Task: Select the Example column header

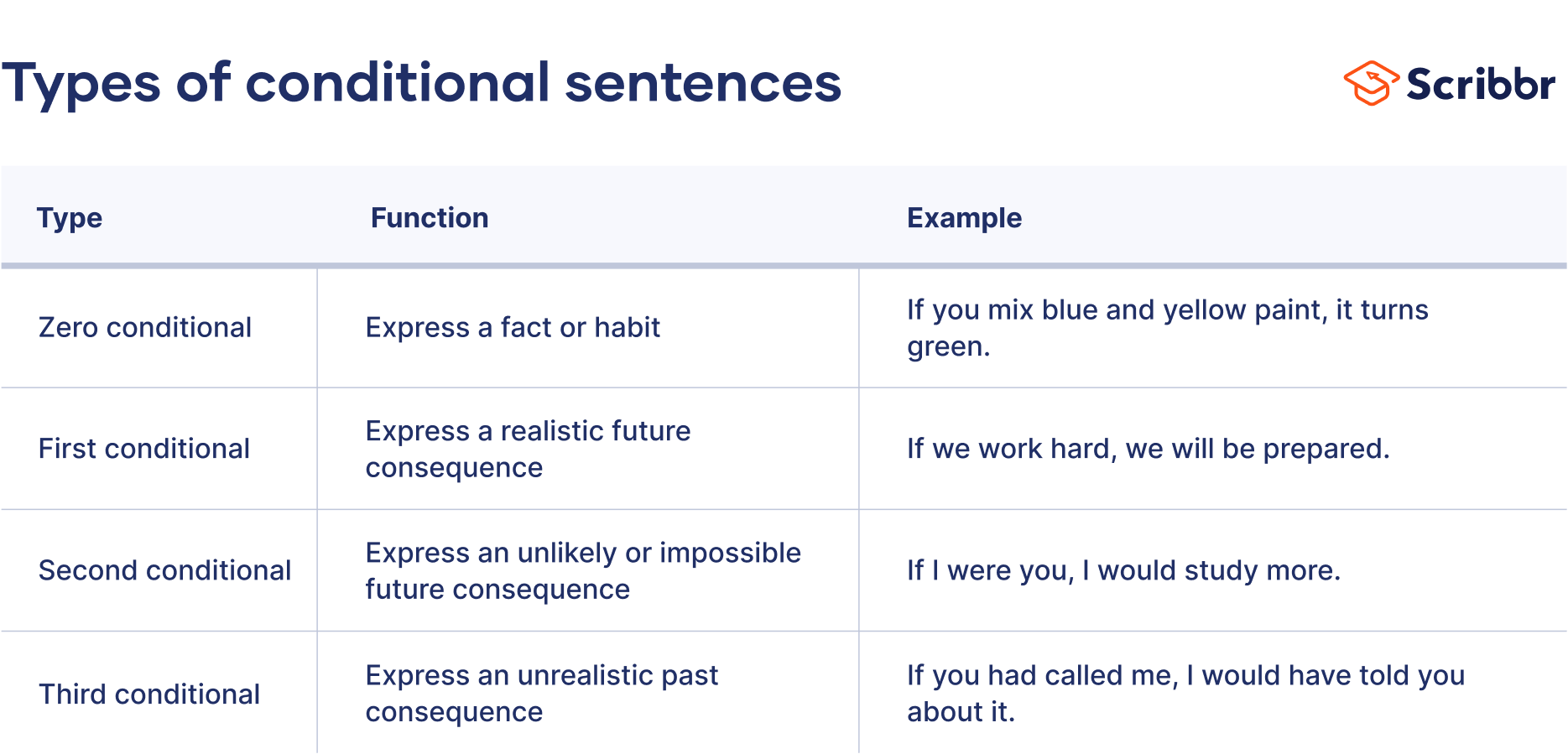Action: (964, 218)
